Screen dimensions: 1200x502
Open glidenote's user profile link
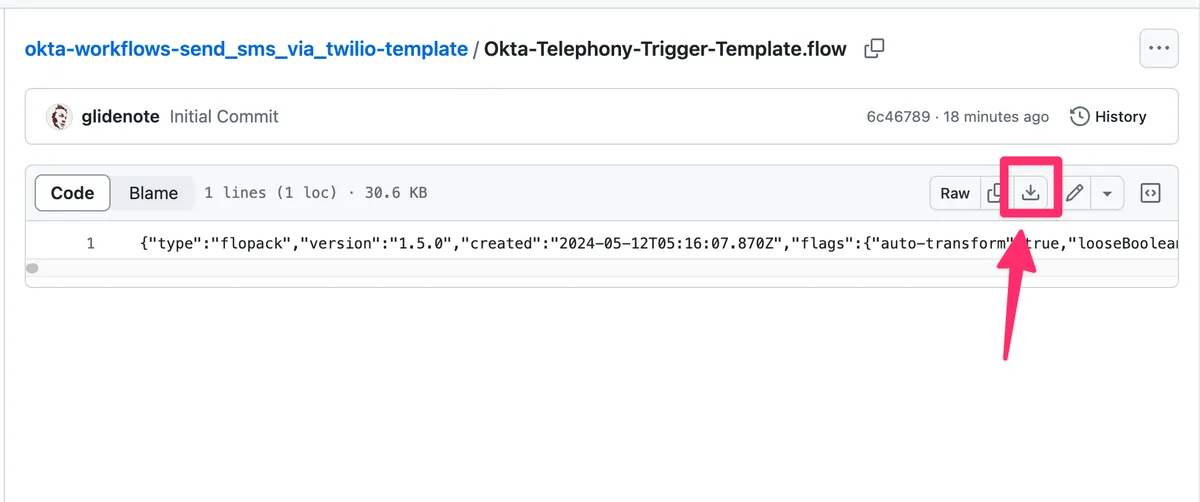[x=121, y=117]
